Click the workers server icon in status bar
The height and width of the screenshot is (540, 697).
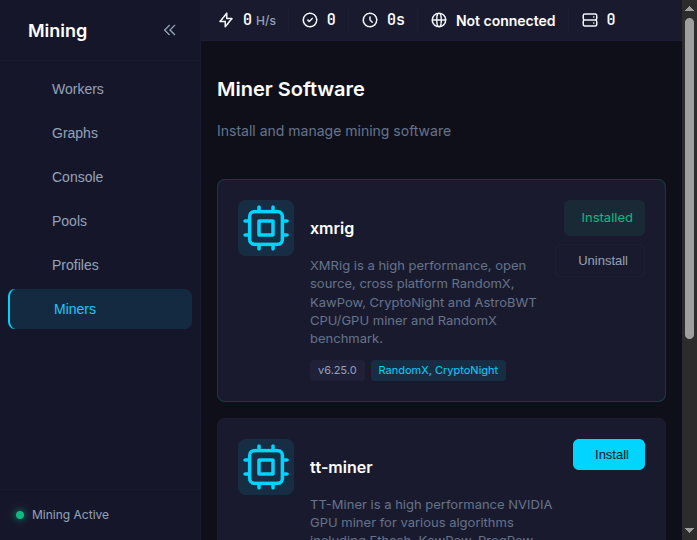pos(590,20)
